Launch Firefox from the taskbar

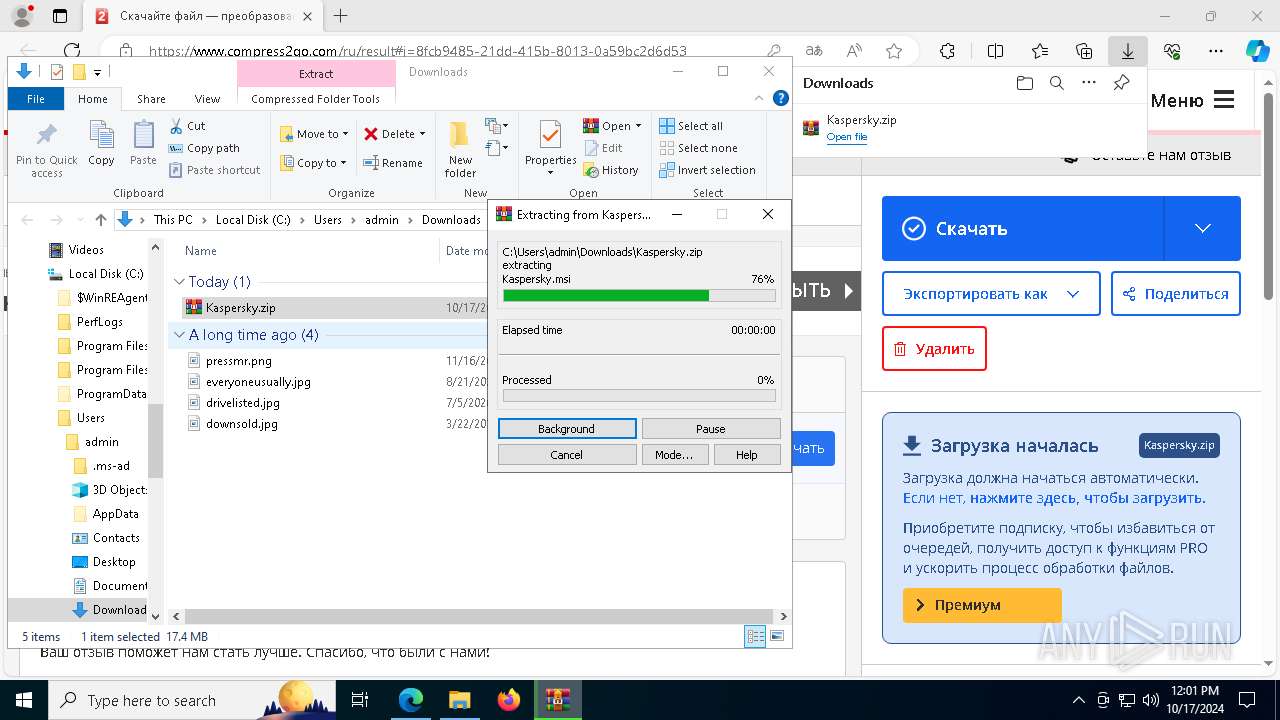509,700
